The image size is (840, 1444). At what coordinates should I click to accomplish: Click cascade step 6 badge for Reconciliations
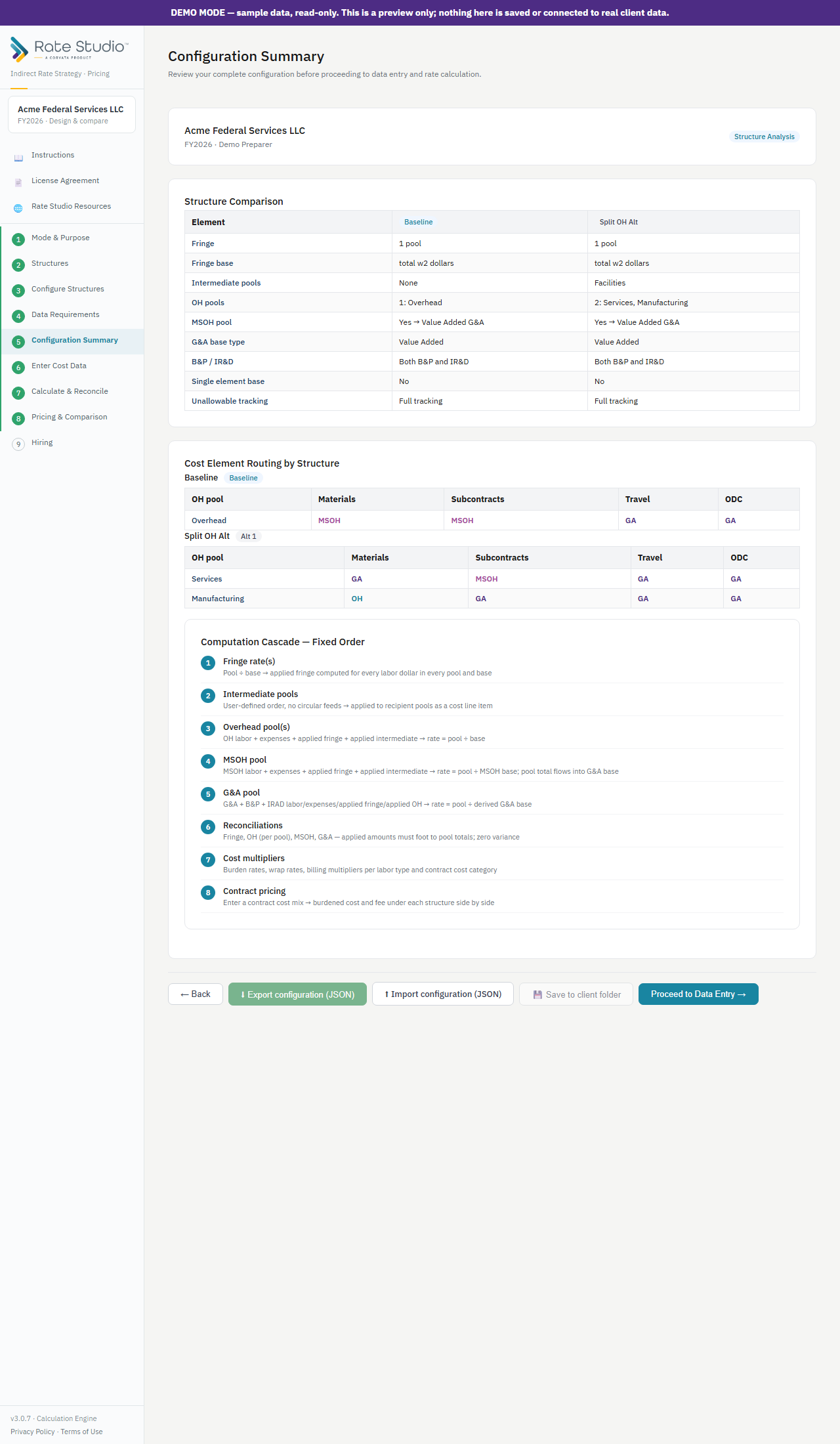pyautogui.click(x=208, y=827)
